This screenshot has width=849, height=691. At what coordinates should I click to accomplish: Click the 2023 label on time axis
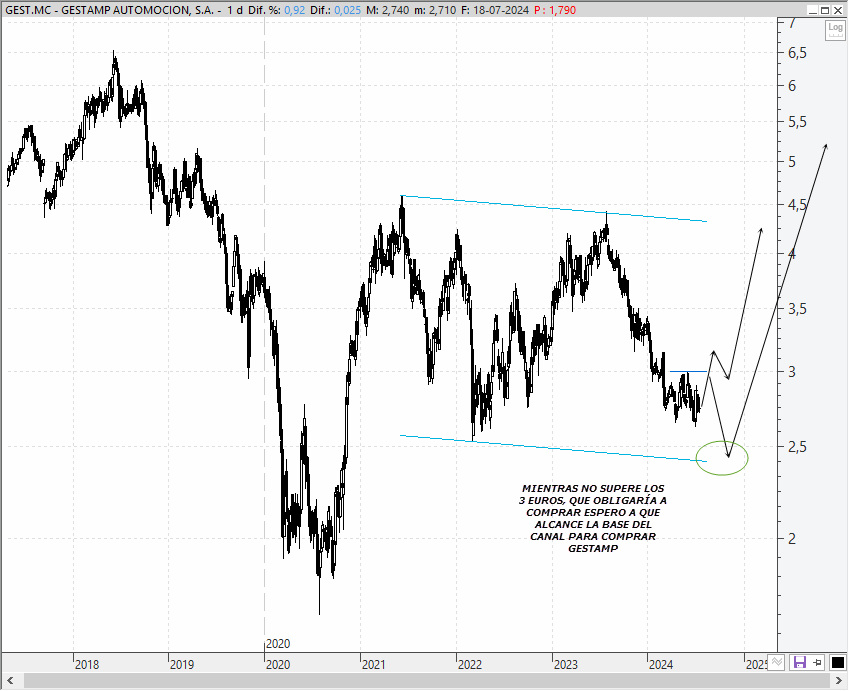565,664
